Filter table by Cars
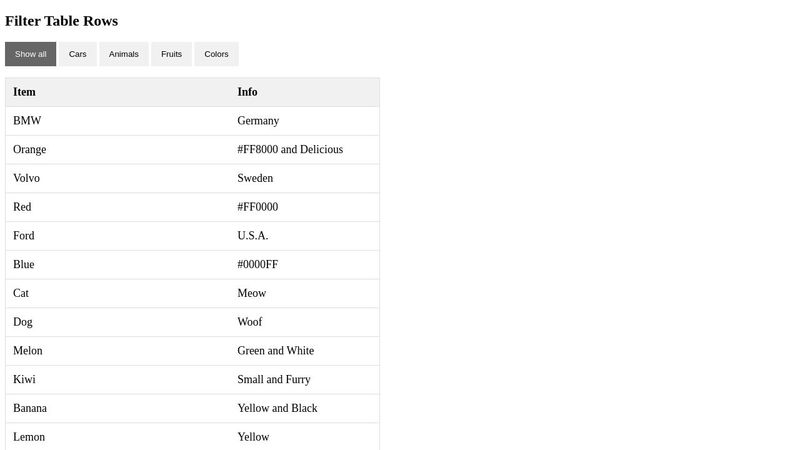The height and width of the screenshot is (450, 800). (77, 54)
